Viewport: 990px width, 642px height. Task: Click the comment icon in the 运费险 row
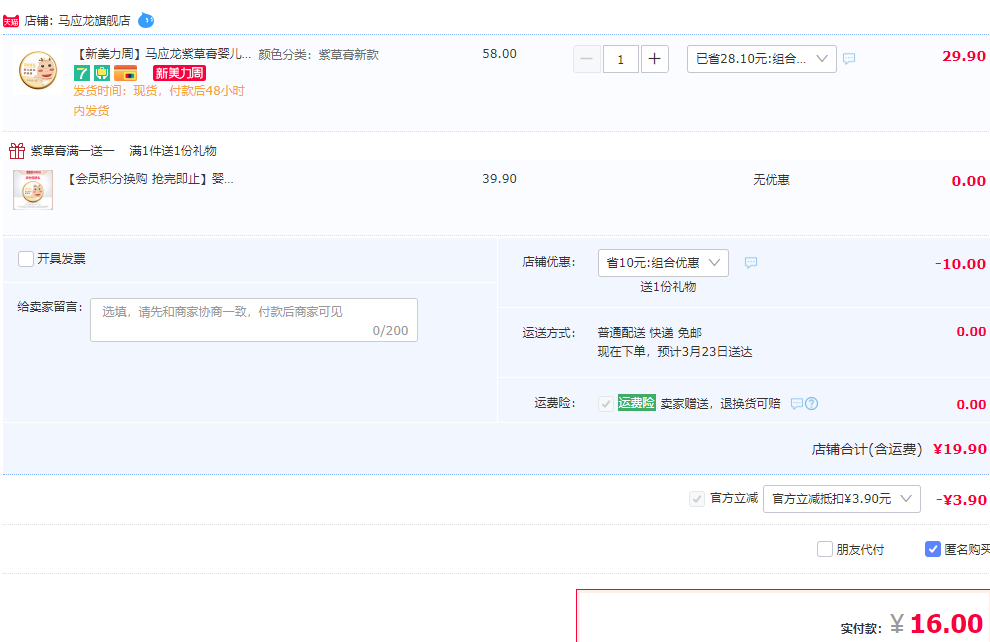797,403
